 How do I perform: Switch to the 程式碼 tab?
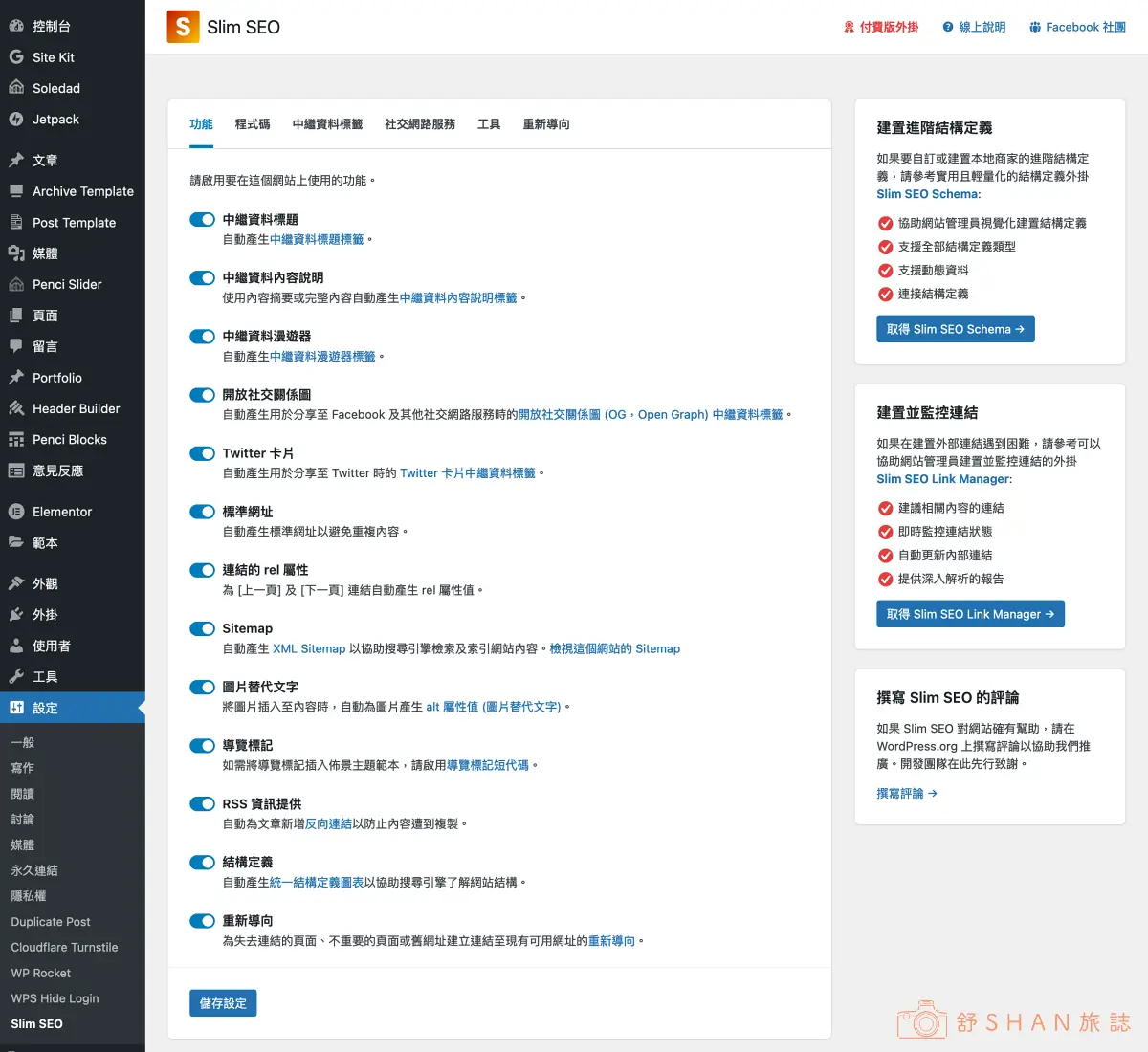click(253, 124)
